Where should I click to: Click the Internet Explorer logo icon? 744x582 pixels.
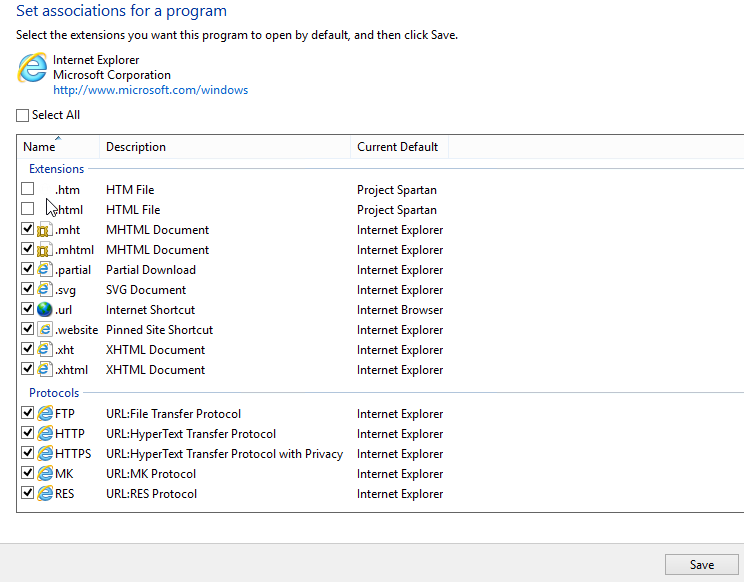click(32, 67)
